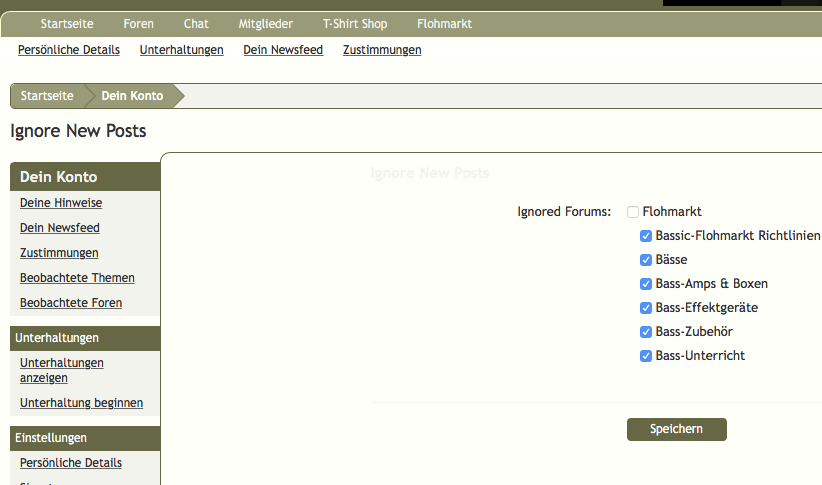The width and height of the screenshot is (822, 485).
Task: Open the Mitglieder navigation tab
Action: pos(266,24)
